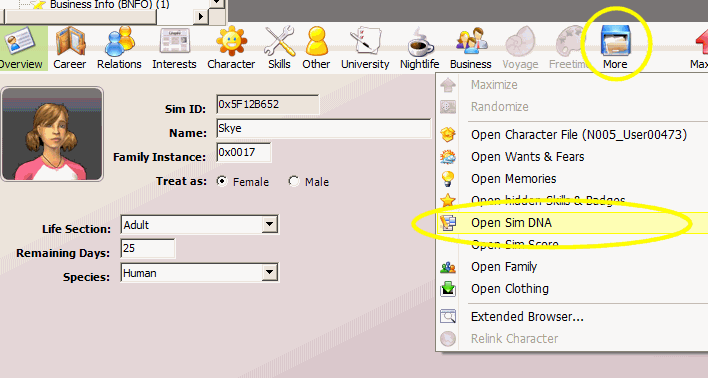Click the Wants & Fears cloud icon

[x=448, y=157]
